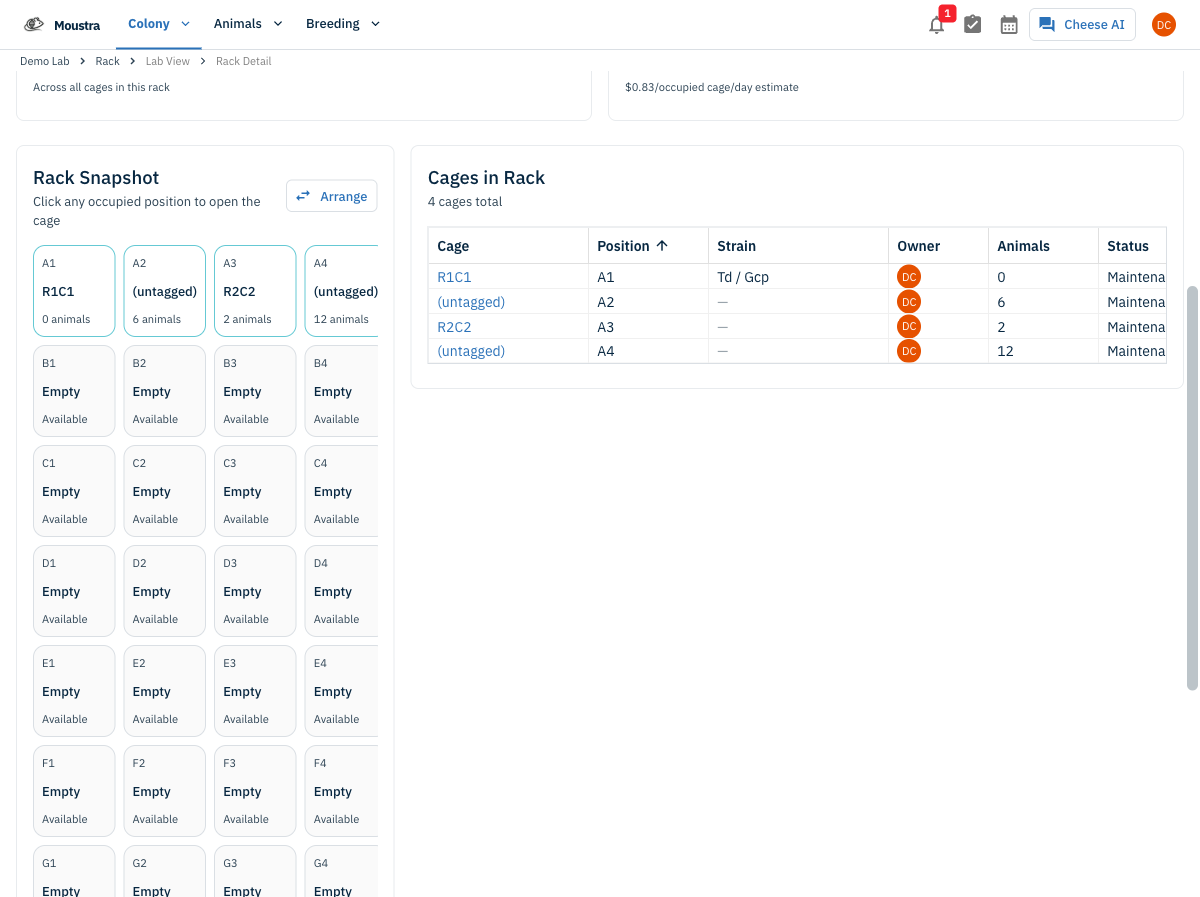
Task: Open the calendar icon in header
Action: (1009, 25)
